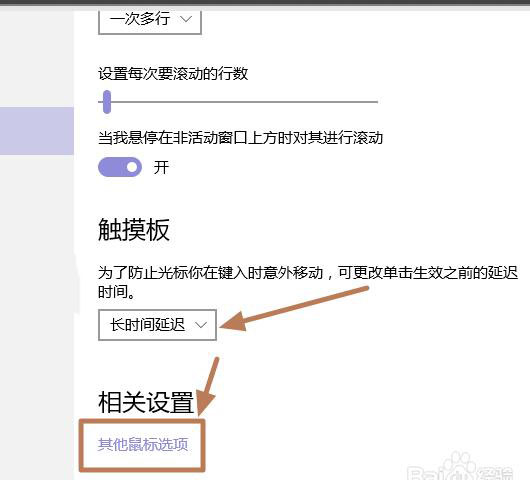The width and height of the screenshot is (530, 480).
Task: Click the 触摸板 section heading
Action: [x=134, y=230]
